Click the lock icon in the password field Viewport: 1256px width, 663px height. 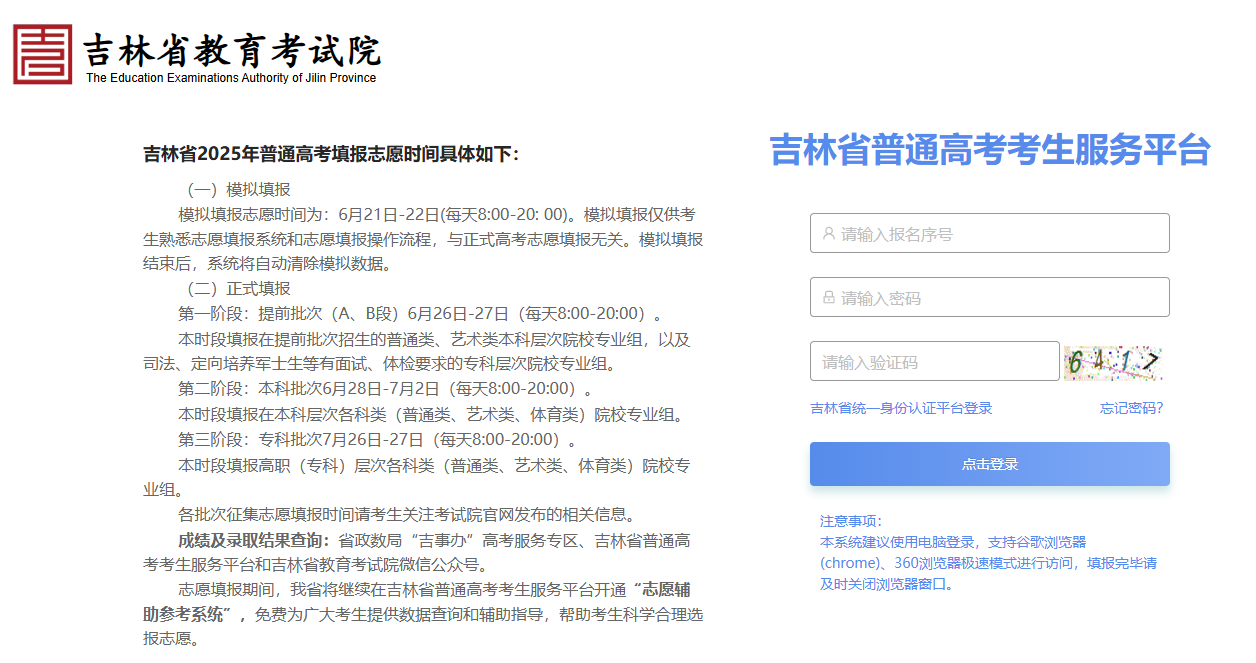tap(828, 298)
